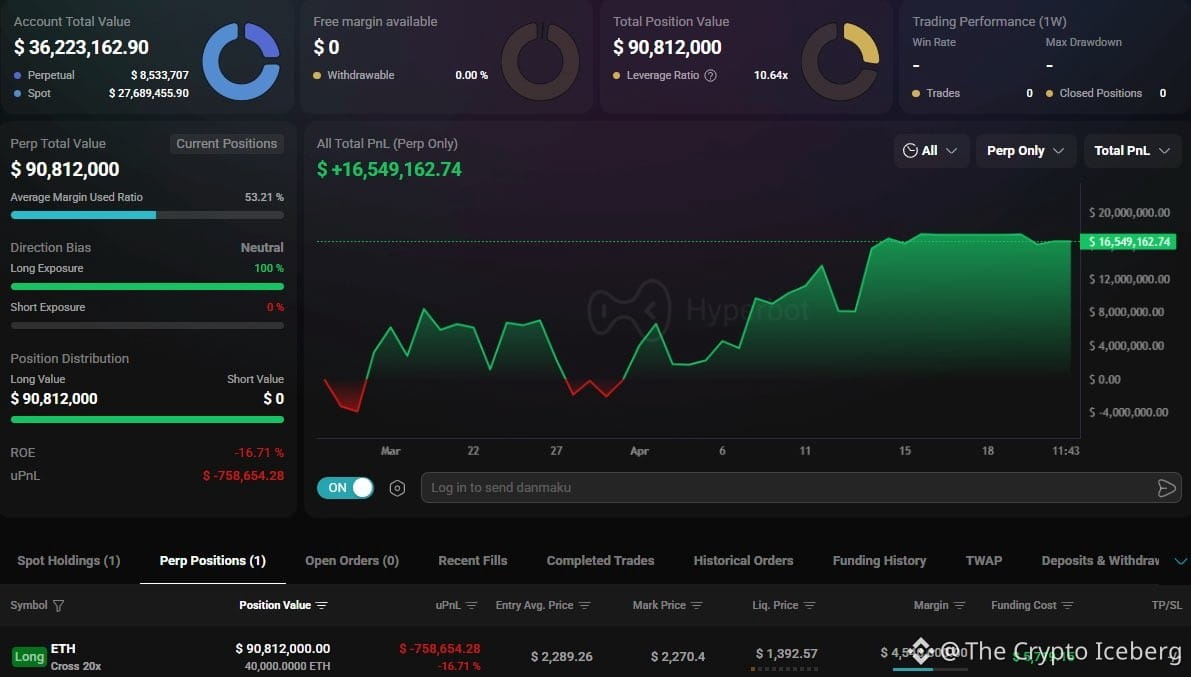Click the Free margin donut chart
The height and width of the screenshot is (677, 1191).
tap(541, 62)
